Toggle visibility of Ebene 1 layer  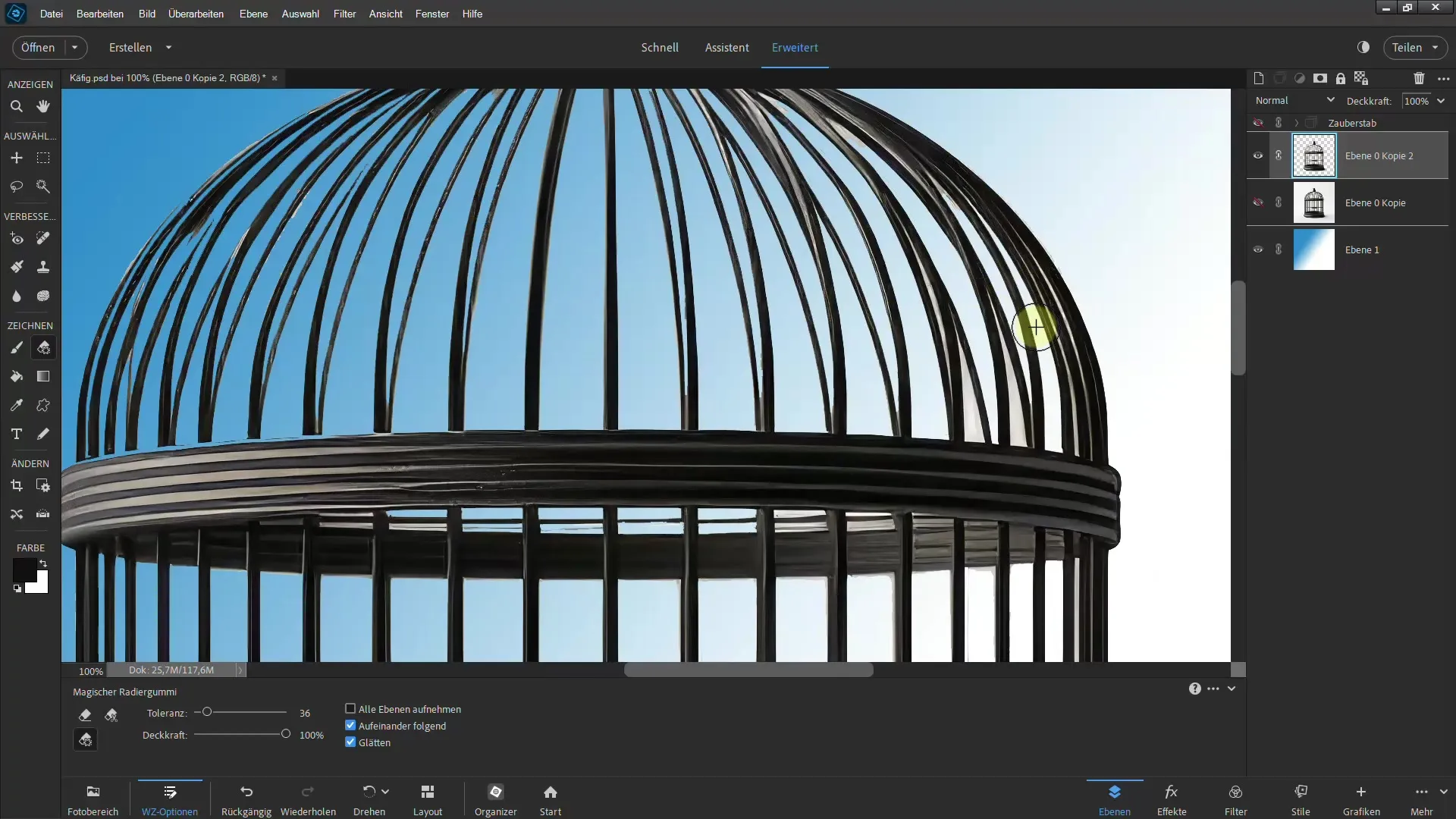click(x=1258, y=249)
